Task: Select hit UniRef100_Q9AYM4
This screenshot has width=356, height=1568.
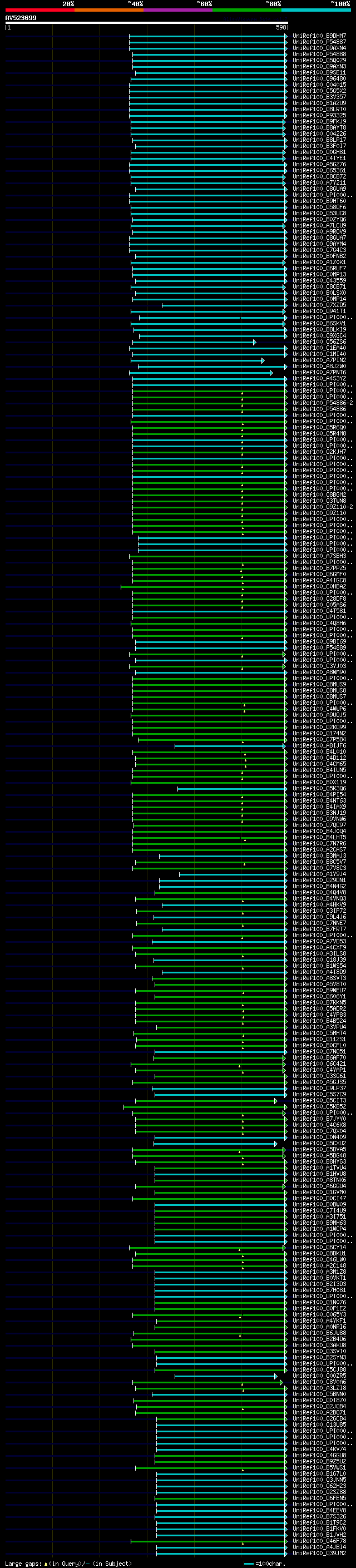Action: 319,244
